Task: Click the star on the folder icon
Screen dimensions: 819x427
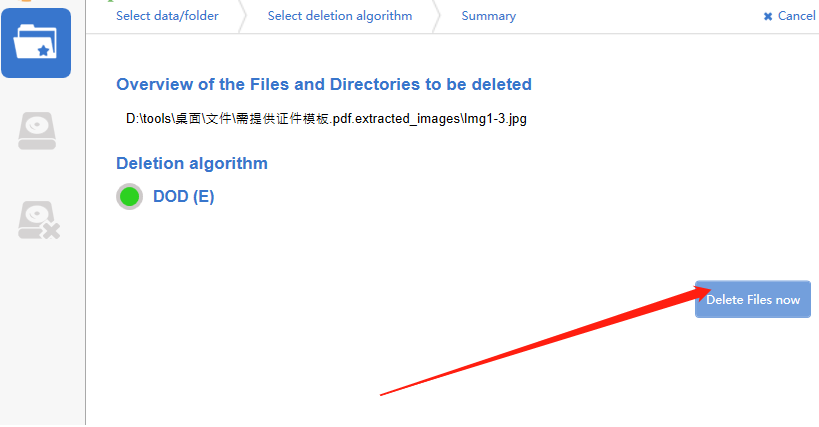Action: click(x=44, y=51)
